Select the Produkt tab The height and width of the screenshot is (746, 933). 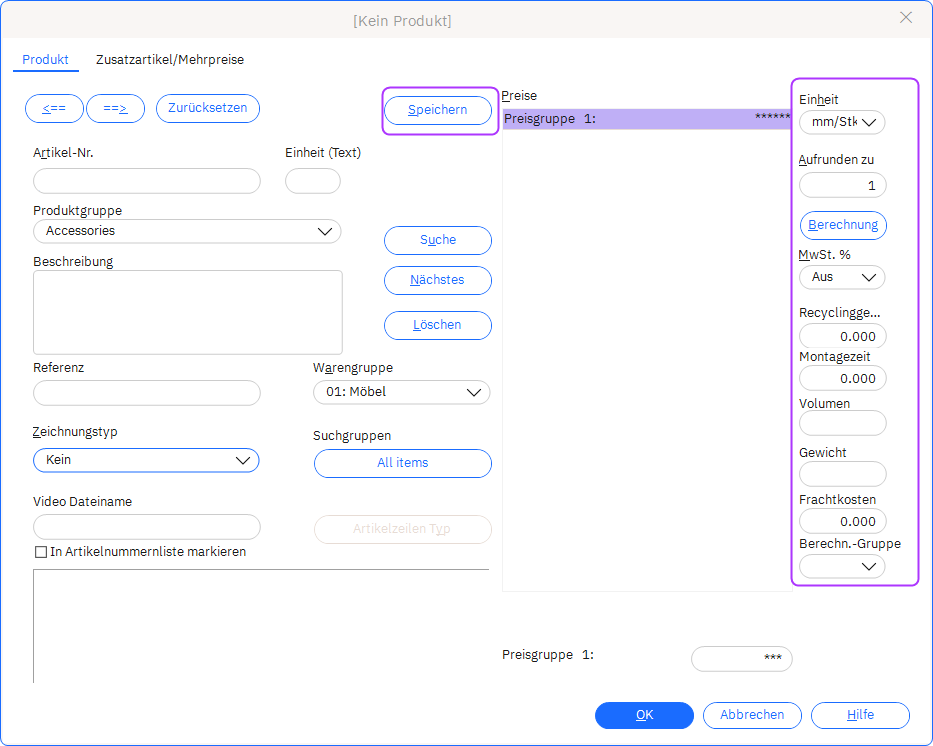pyautogui.click(x=46, y=60)
